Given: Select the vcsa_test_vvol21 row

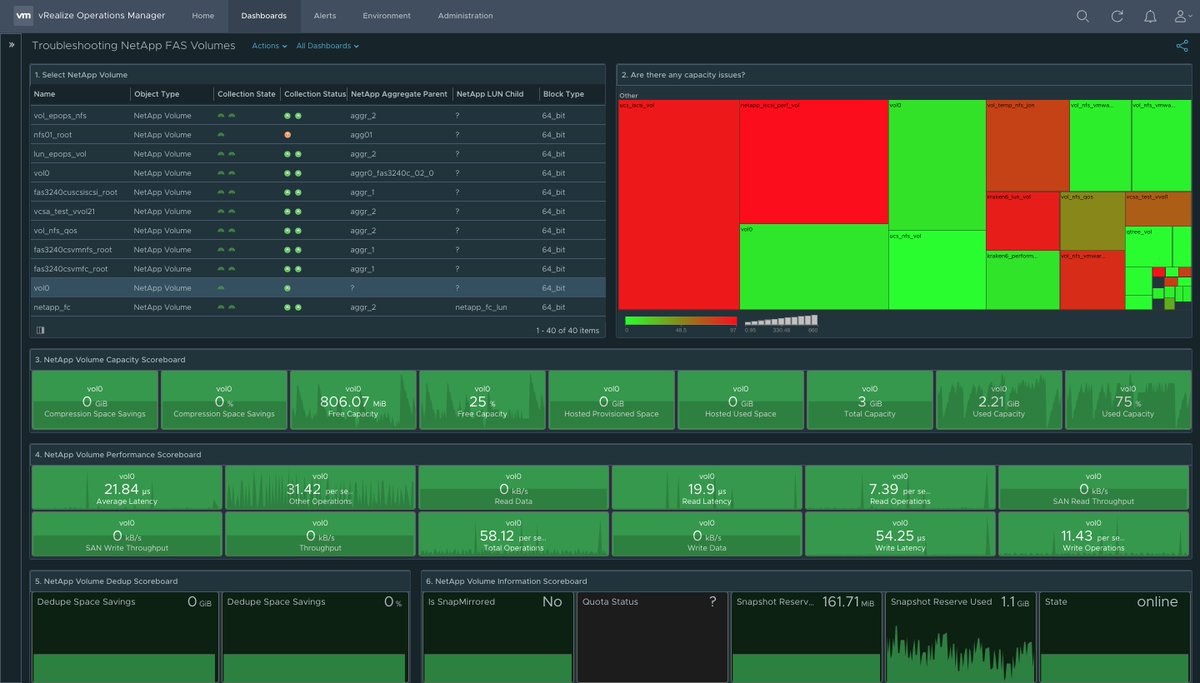Looking at the screenshot, I should pyautogui.click(x=317, y=211).
